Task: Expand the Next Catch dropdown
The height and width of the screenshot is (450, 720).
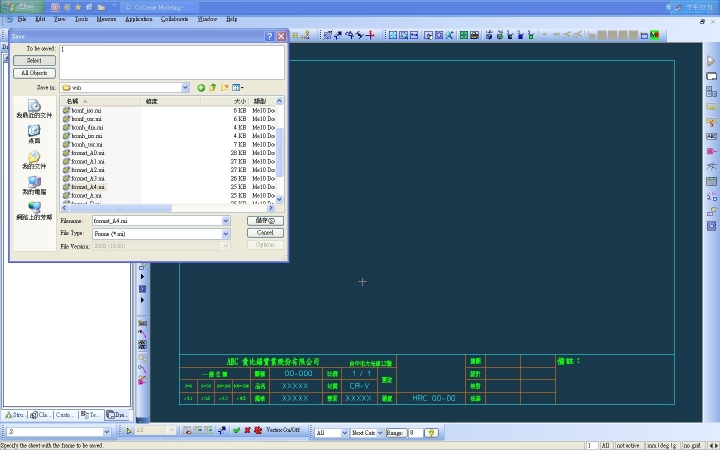Action: point(380,433)
